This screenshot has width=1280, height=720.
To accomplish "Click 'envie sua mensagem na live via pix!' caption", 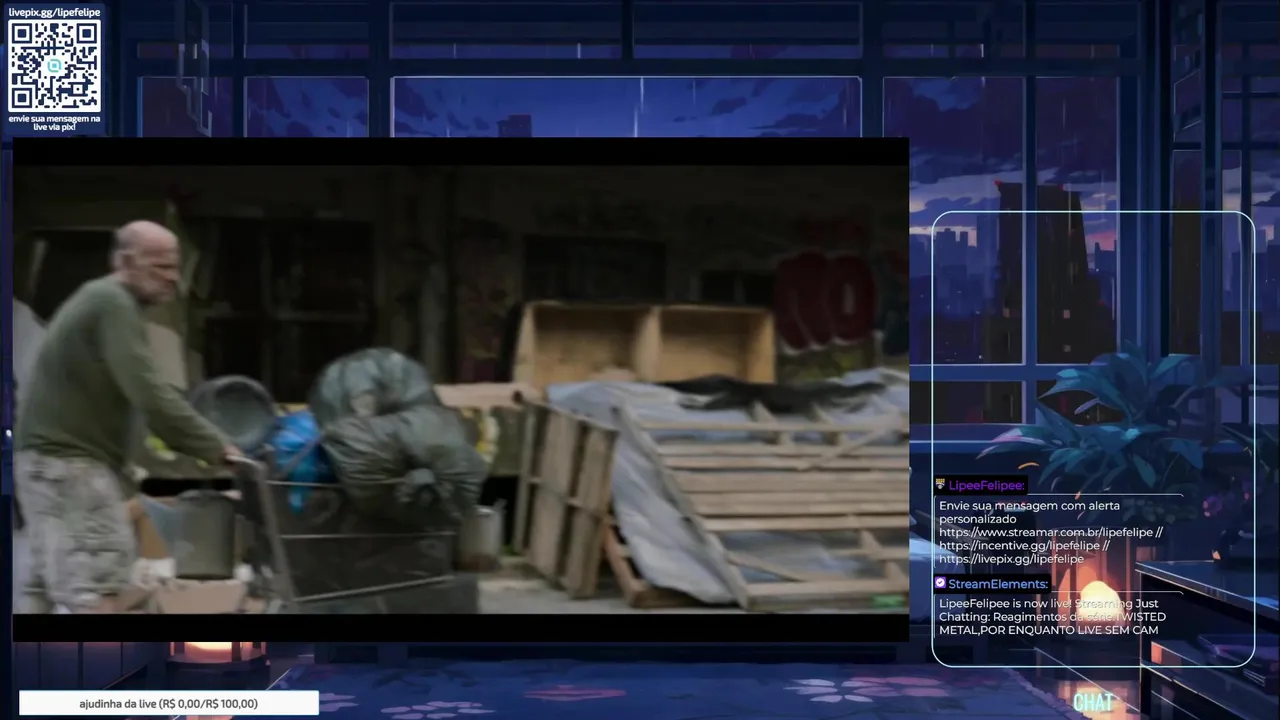I will pyautogui.click(x=54, y=122).
